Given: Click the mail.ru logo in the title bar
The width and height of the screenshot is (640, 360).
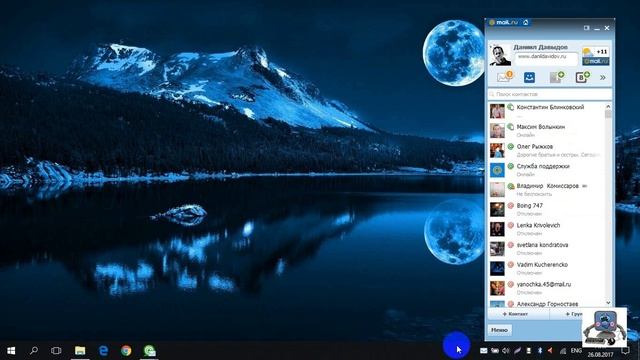Looking at the screenshot, I should (x=504, y=22).
